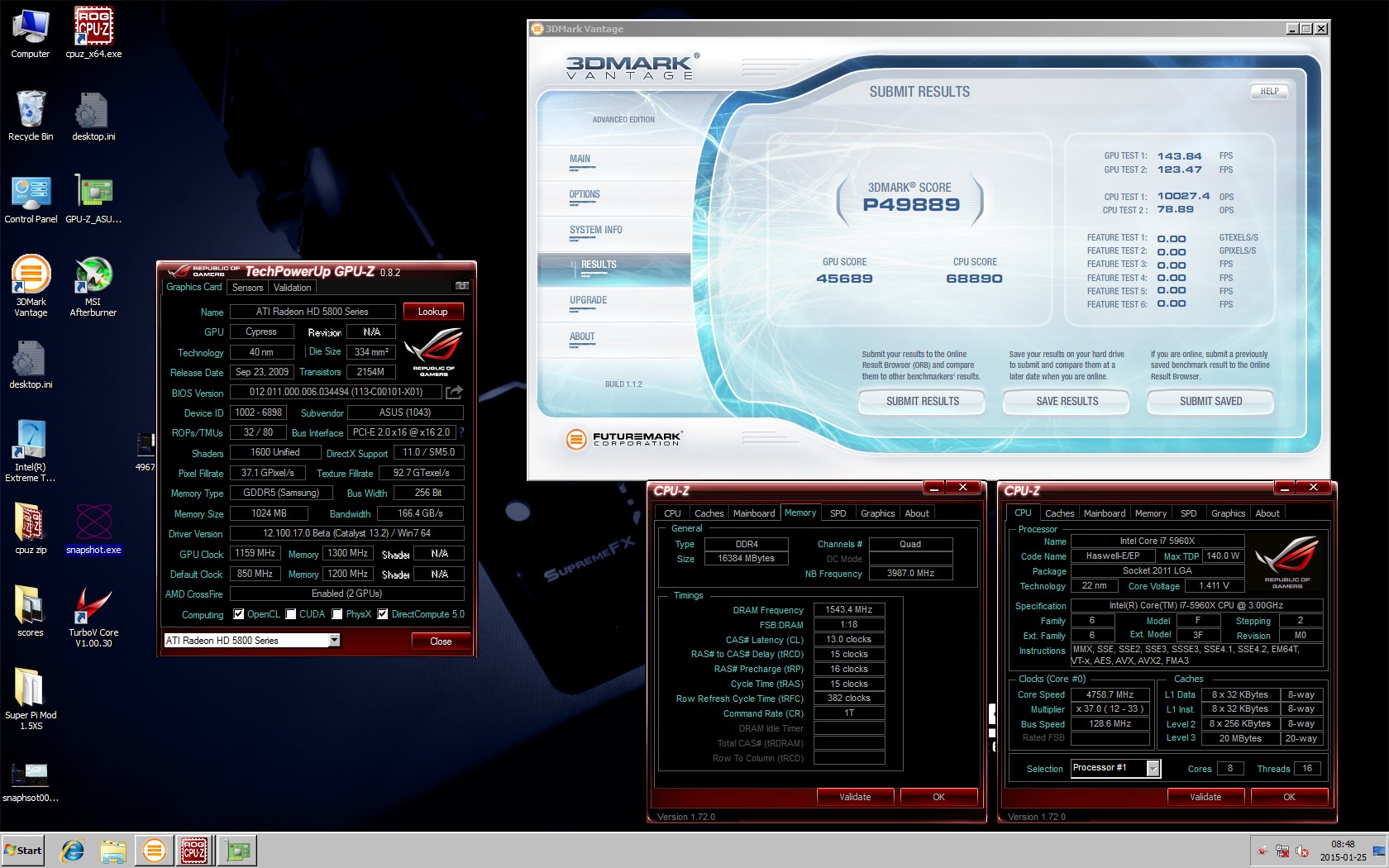Open Intel(R) Extreme Tuning shortcut

31,451
